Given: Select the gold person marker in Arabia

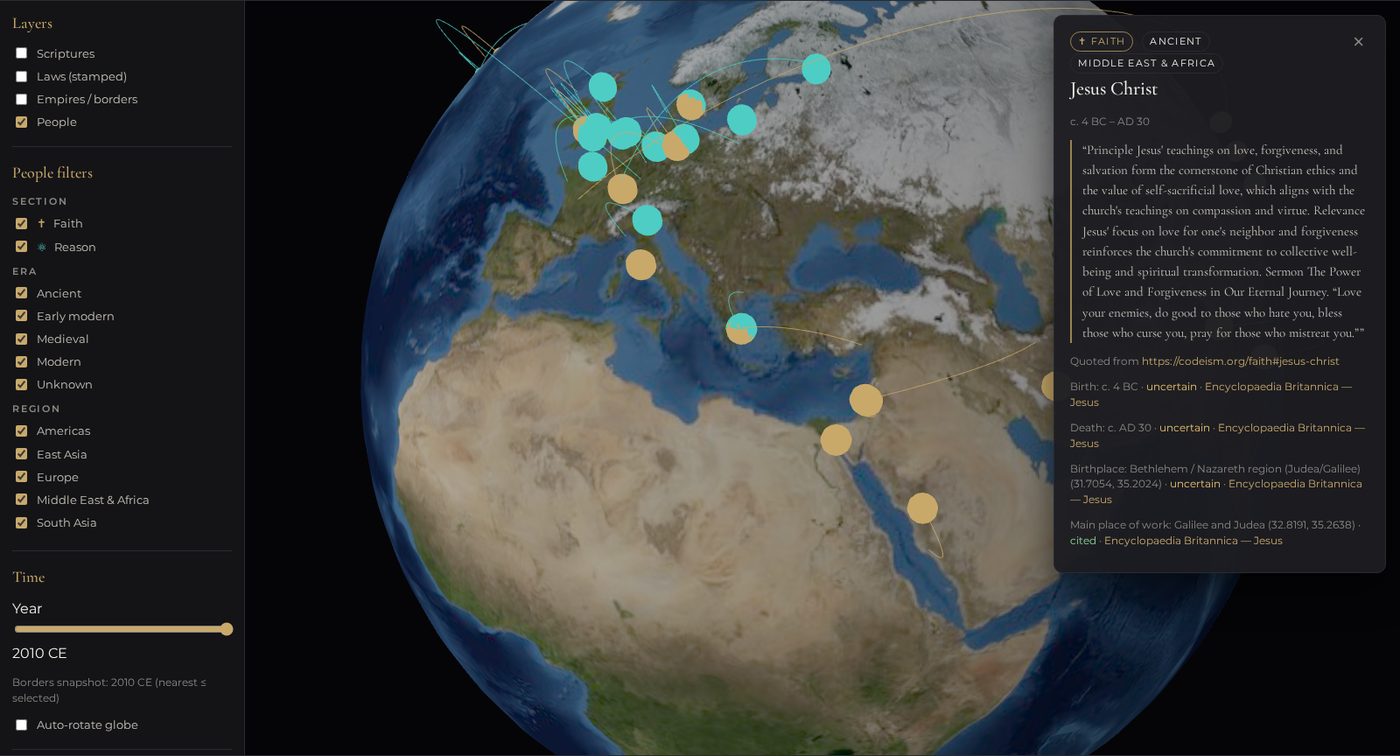Looking at the screenshot, I should click(922, 508).
